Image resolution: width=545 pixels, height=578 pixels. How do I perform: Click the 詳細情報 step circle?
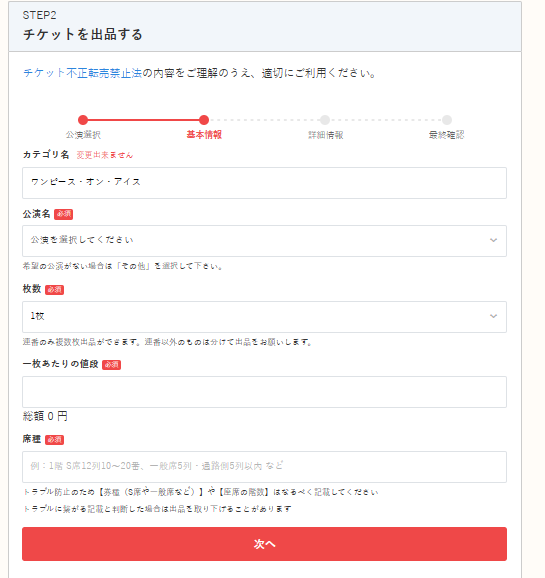(325, 120)
